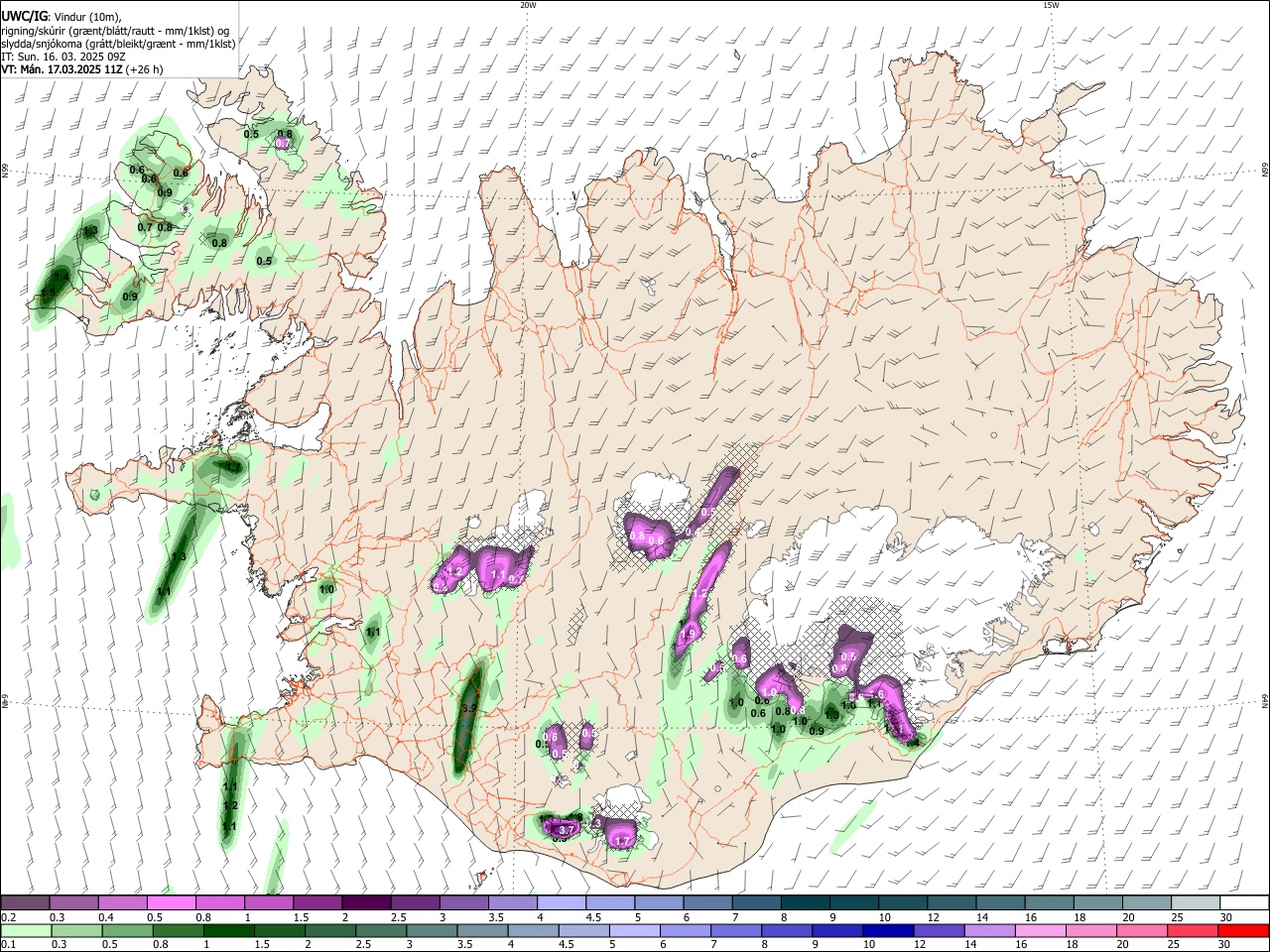This screenshot has height=952, width=1270.
Task: Pick the top-row legend swatch labeled 3
Action: (463, 902)
